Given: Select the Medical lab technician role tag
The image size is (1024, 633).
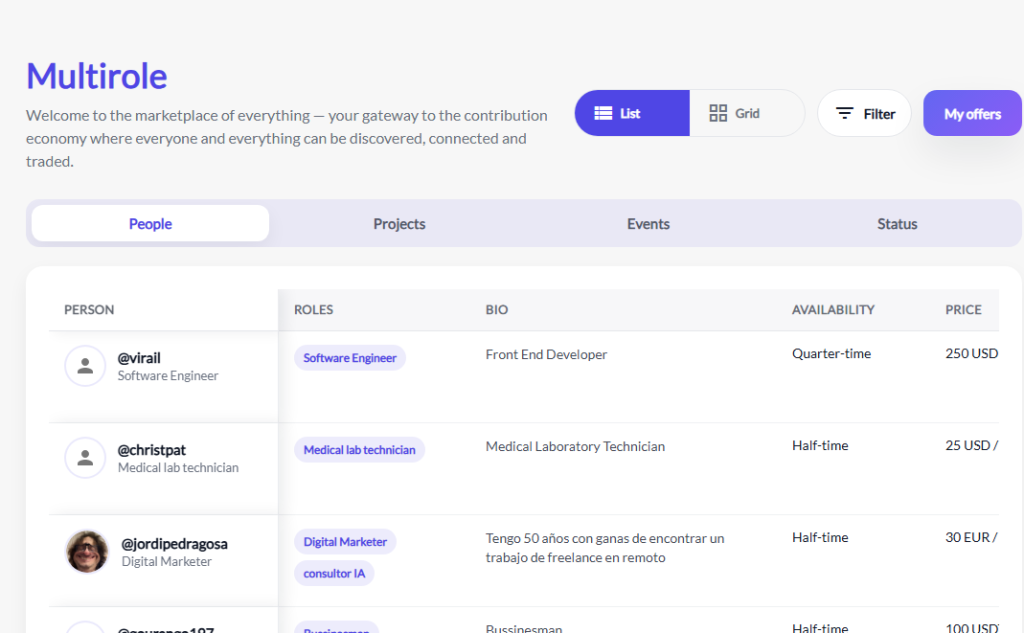Looking at the screenshot, I should tap(359, 450).
